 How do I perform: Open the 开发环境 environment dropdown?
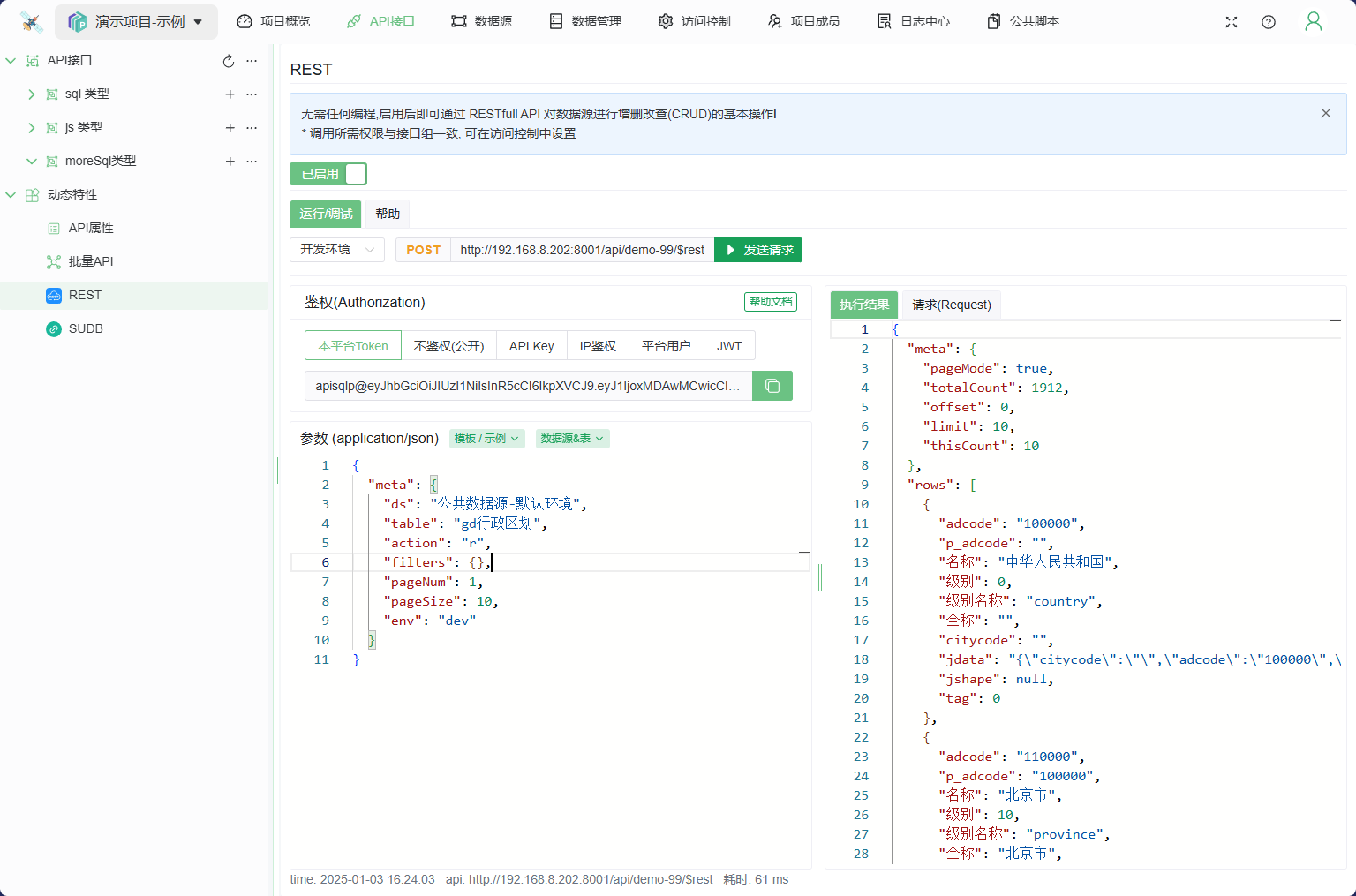[337, 250]
